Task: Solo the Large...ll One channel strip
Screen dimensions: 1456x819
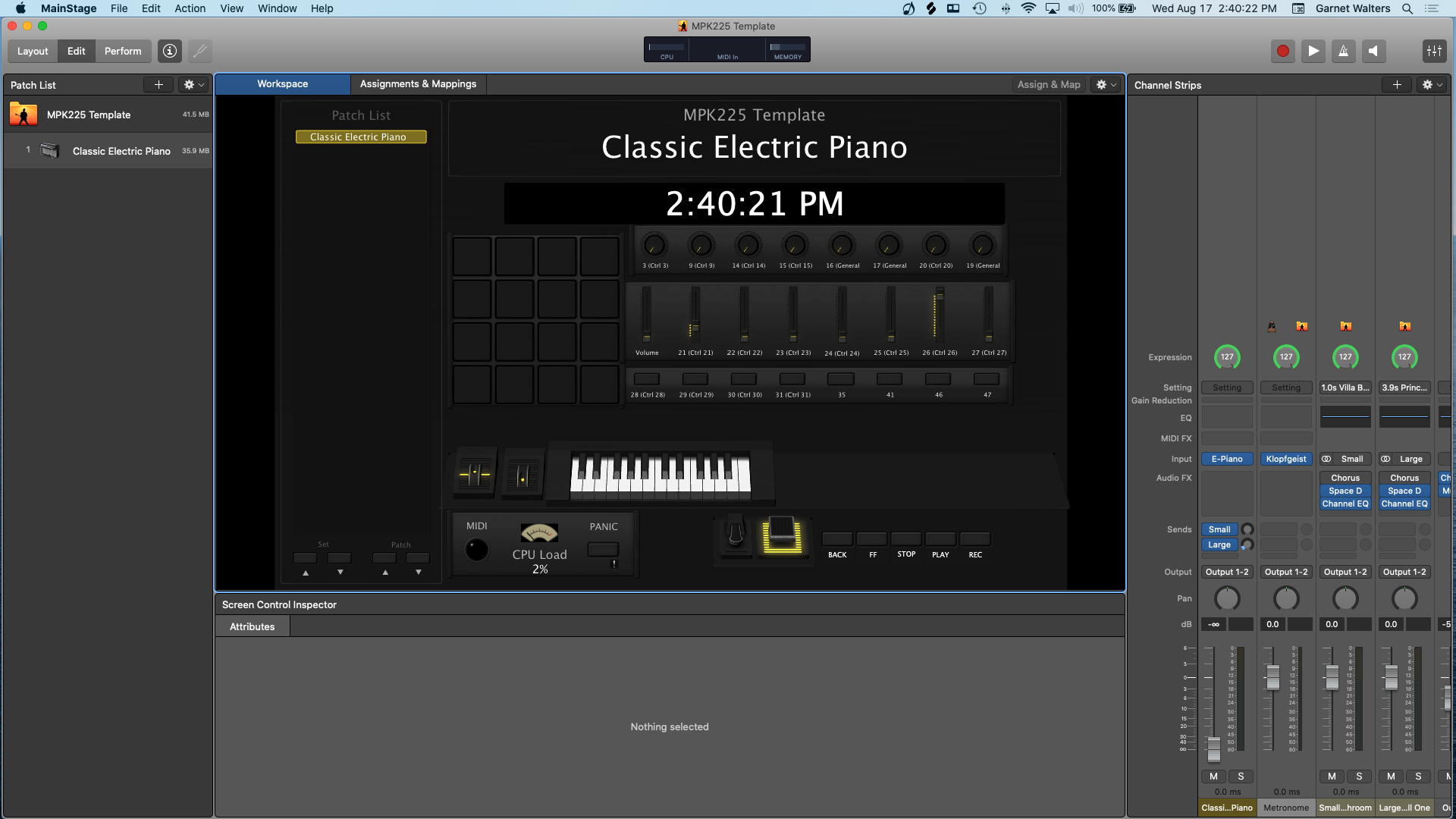Action: (x=1418, y=777)
